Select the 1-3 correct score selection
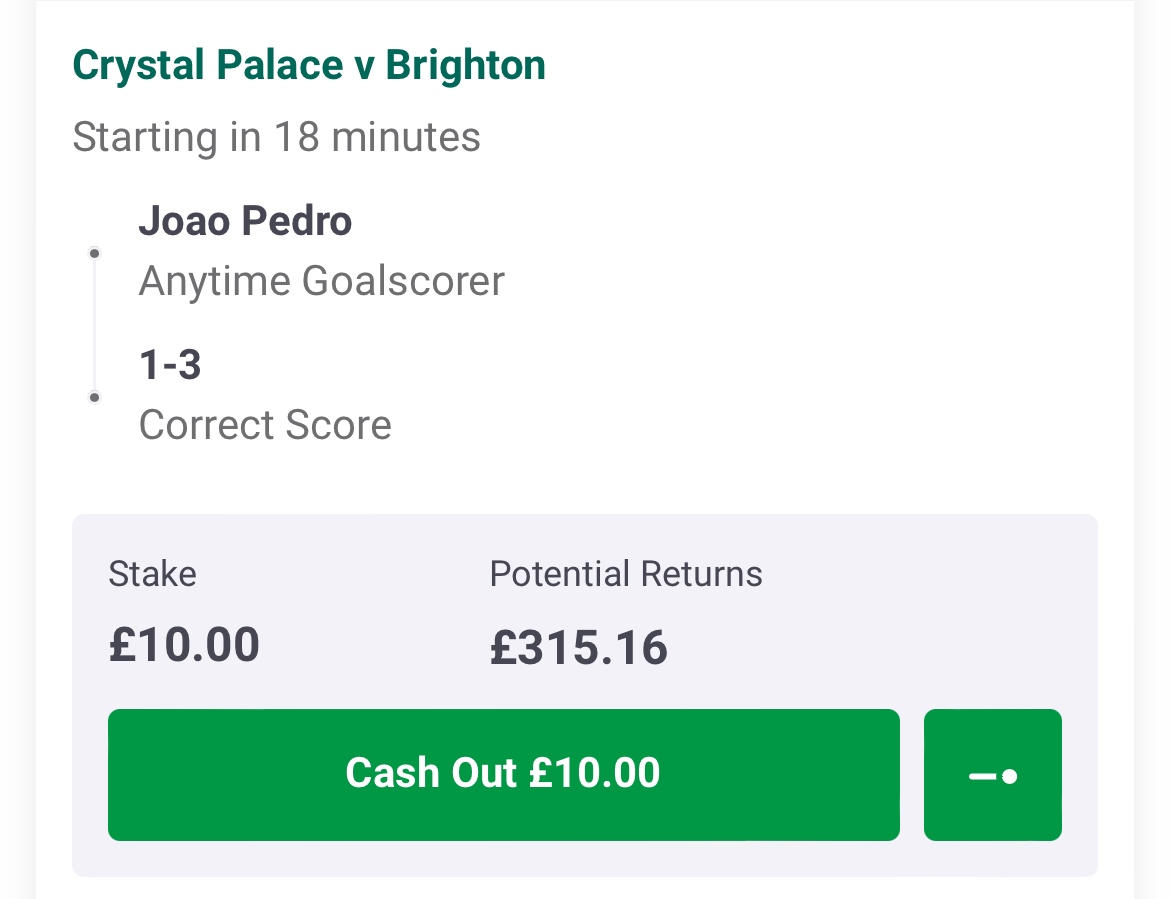 coord(170,365)
